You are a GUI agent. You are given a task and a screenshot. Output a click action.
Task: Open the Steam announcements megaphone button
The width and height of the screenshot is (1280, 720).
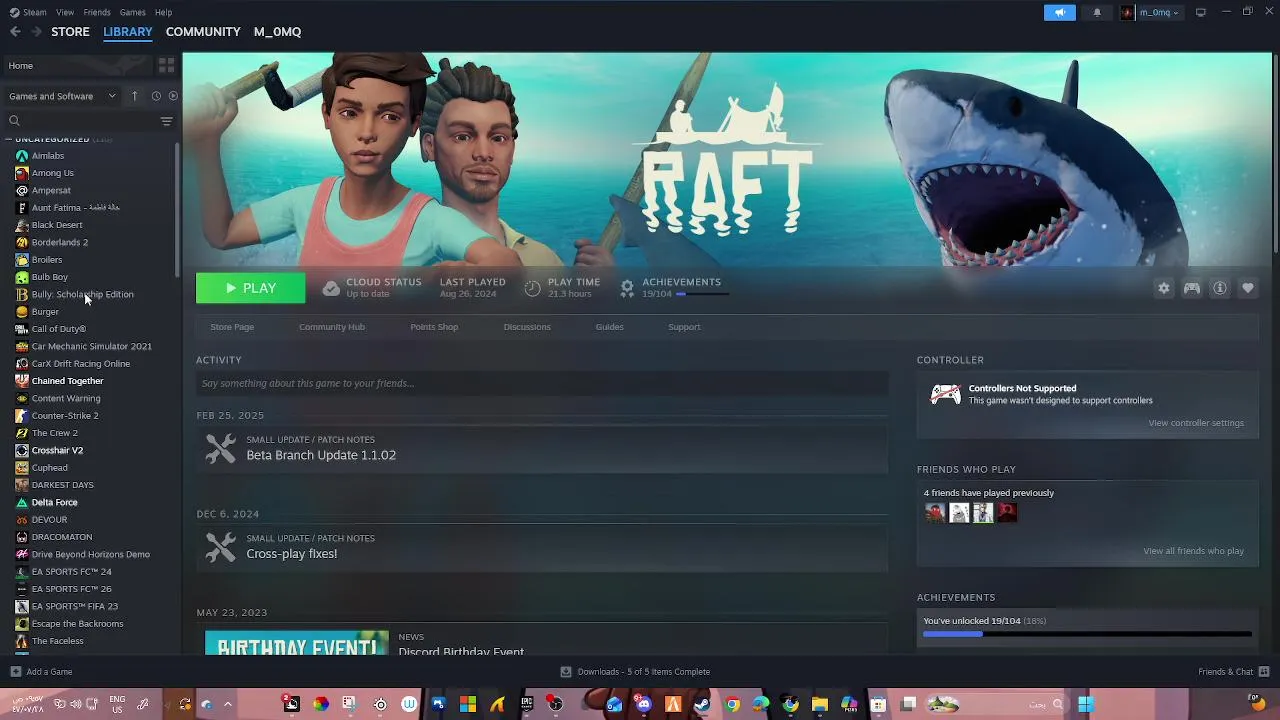(x=1059, y=12)
